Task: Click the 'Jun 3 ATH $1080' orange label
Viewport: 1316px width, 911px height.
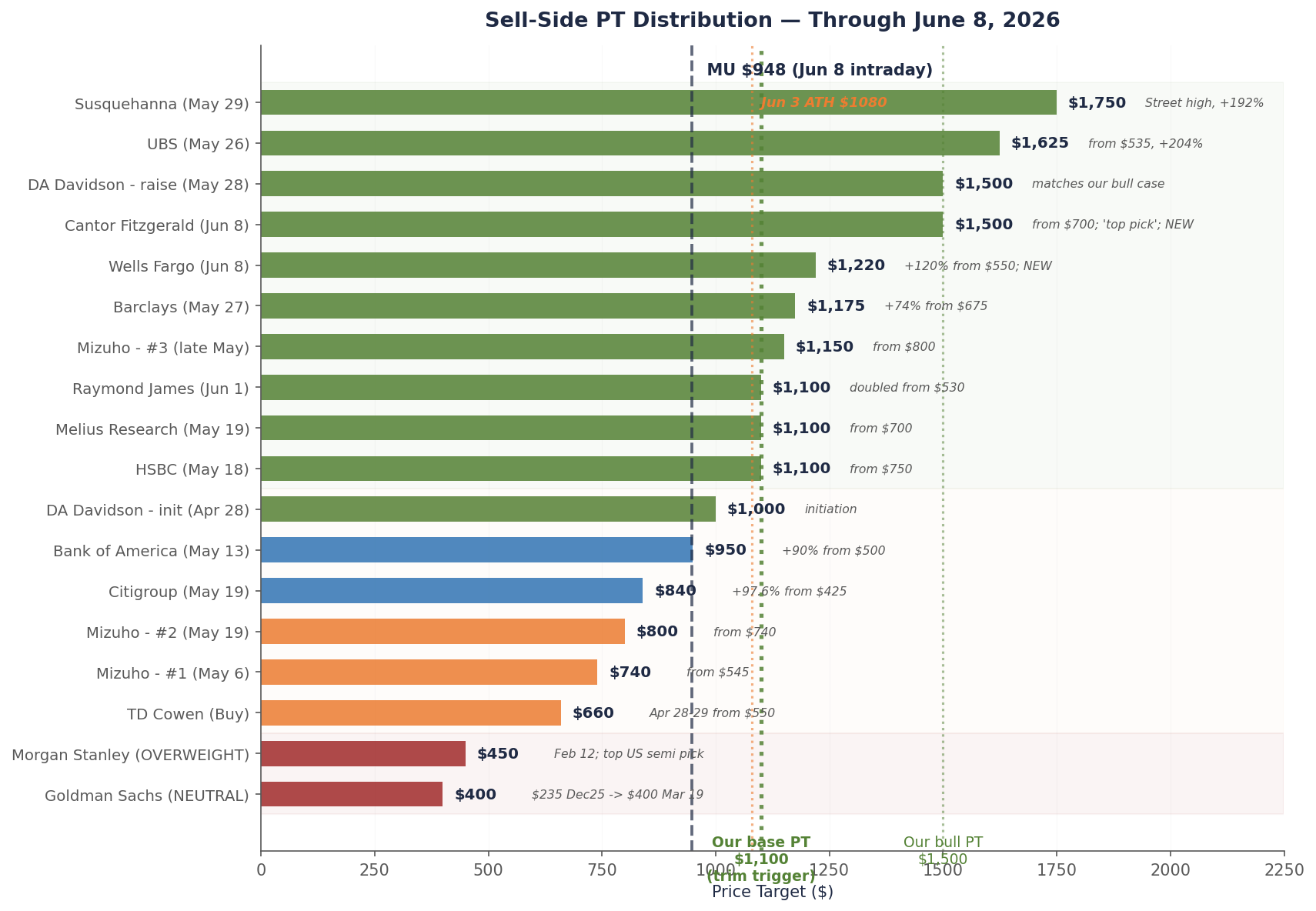Action: [x=823, y=102]
